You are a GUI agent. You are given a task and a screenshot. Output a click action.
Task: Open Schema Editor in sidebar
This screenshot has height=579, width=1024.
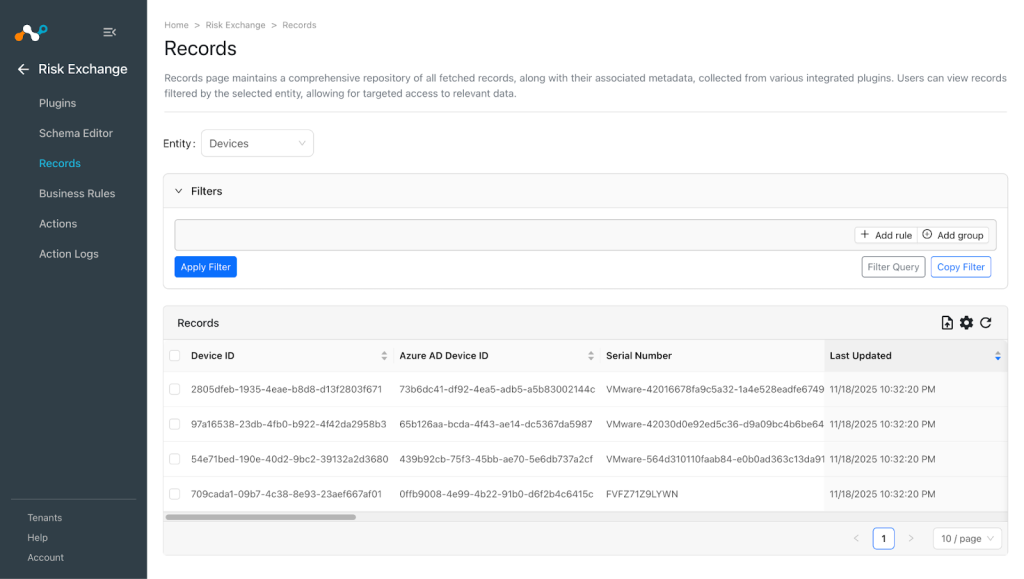76,133
